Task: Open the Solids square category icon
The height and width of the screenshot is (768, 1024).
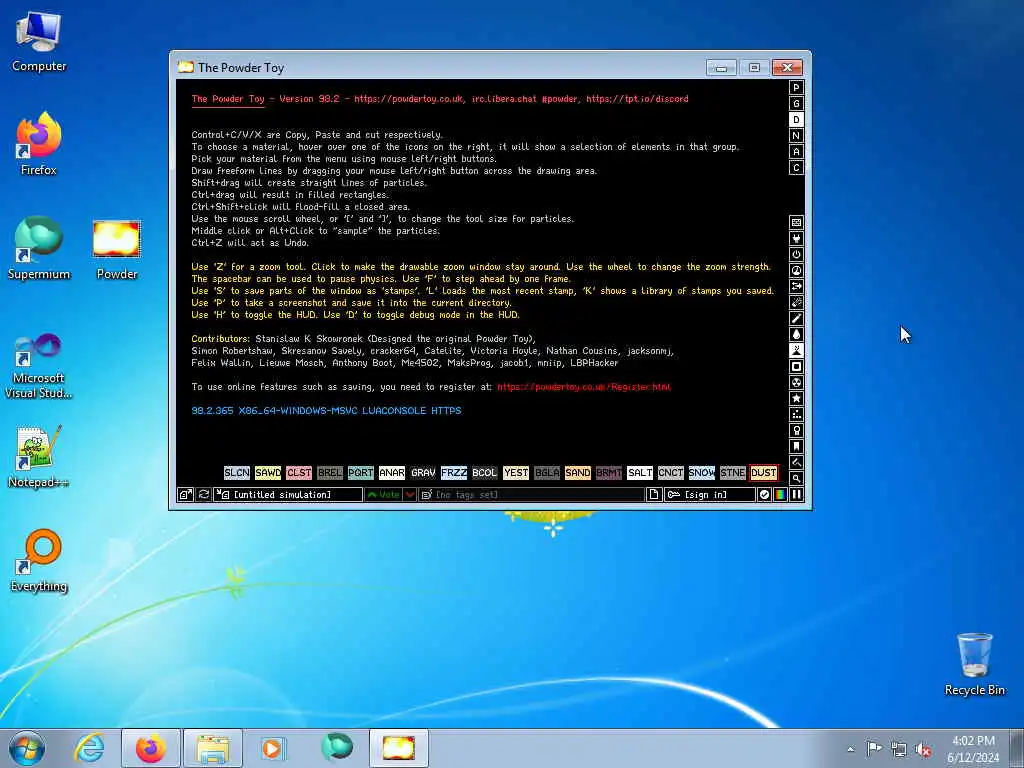Action: [x=796, y=366]
